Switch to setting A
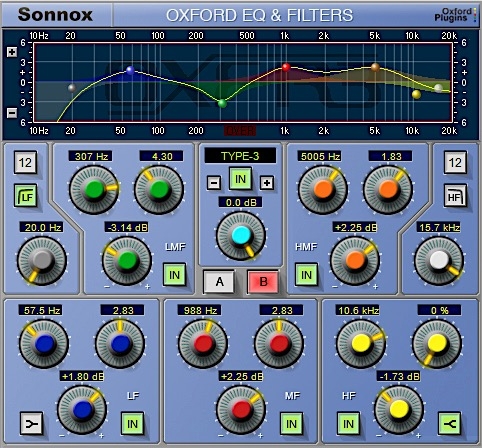 pos(219,282)
